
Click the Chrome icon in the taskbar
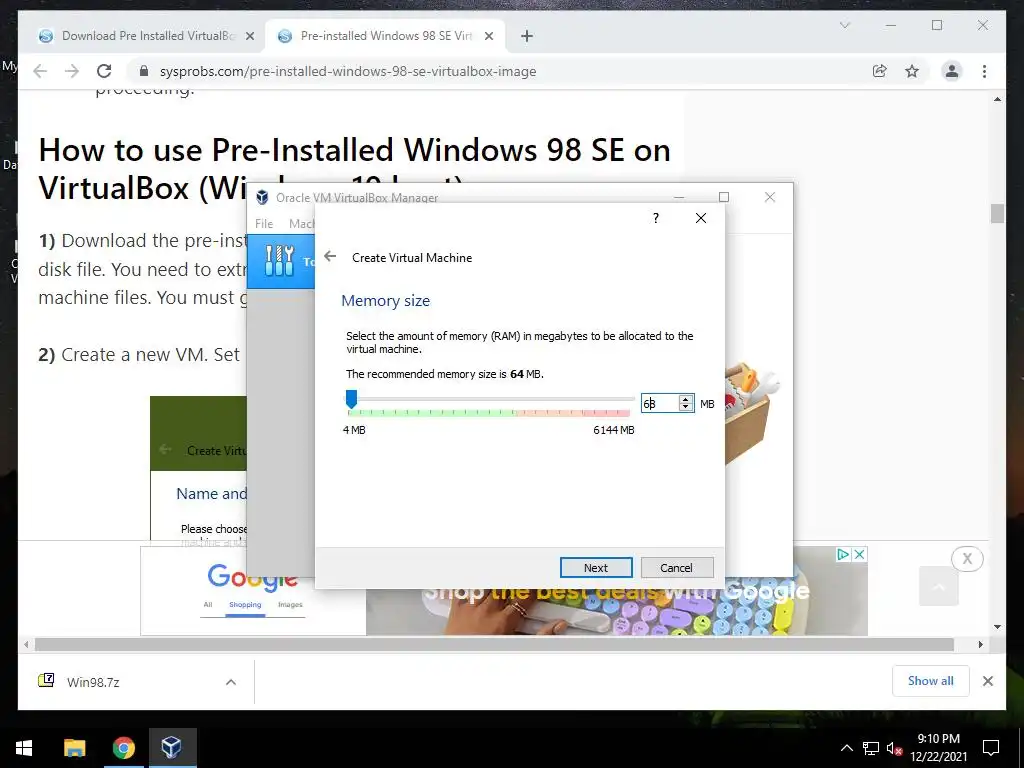[x=123, y=748]
